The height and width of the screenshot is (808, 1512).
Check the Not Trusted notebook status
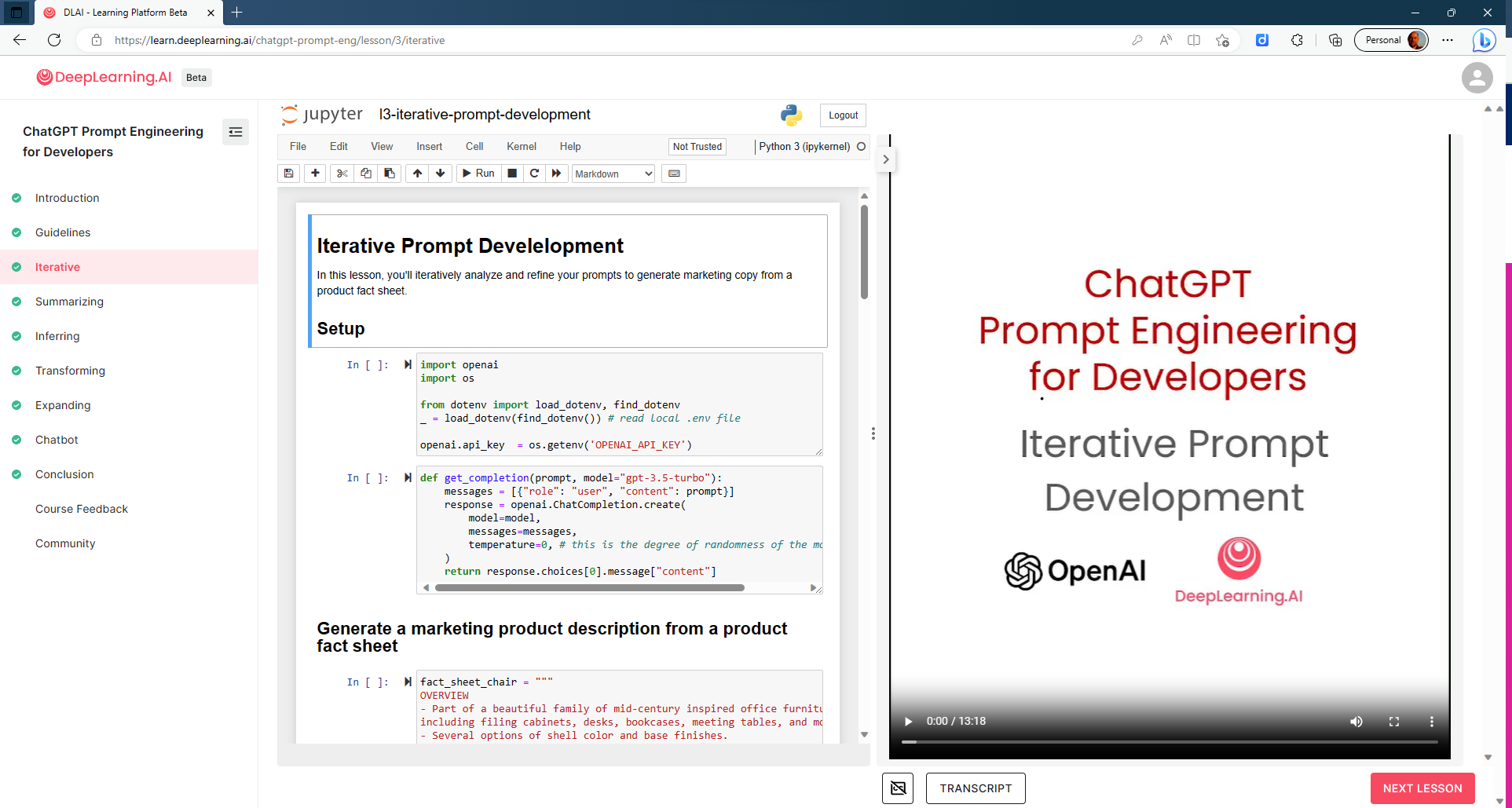tap(697, 146)
